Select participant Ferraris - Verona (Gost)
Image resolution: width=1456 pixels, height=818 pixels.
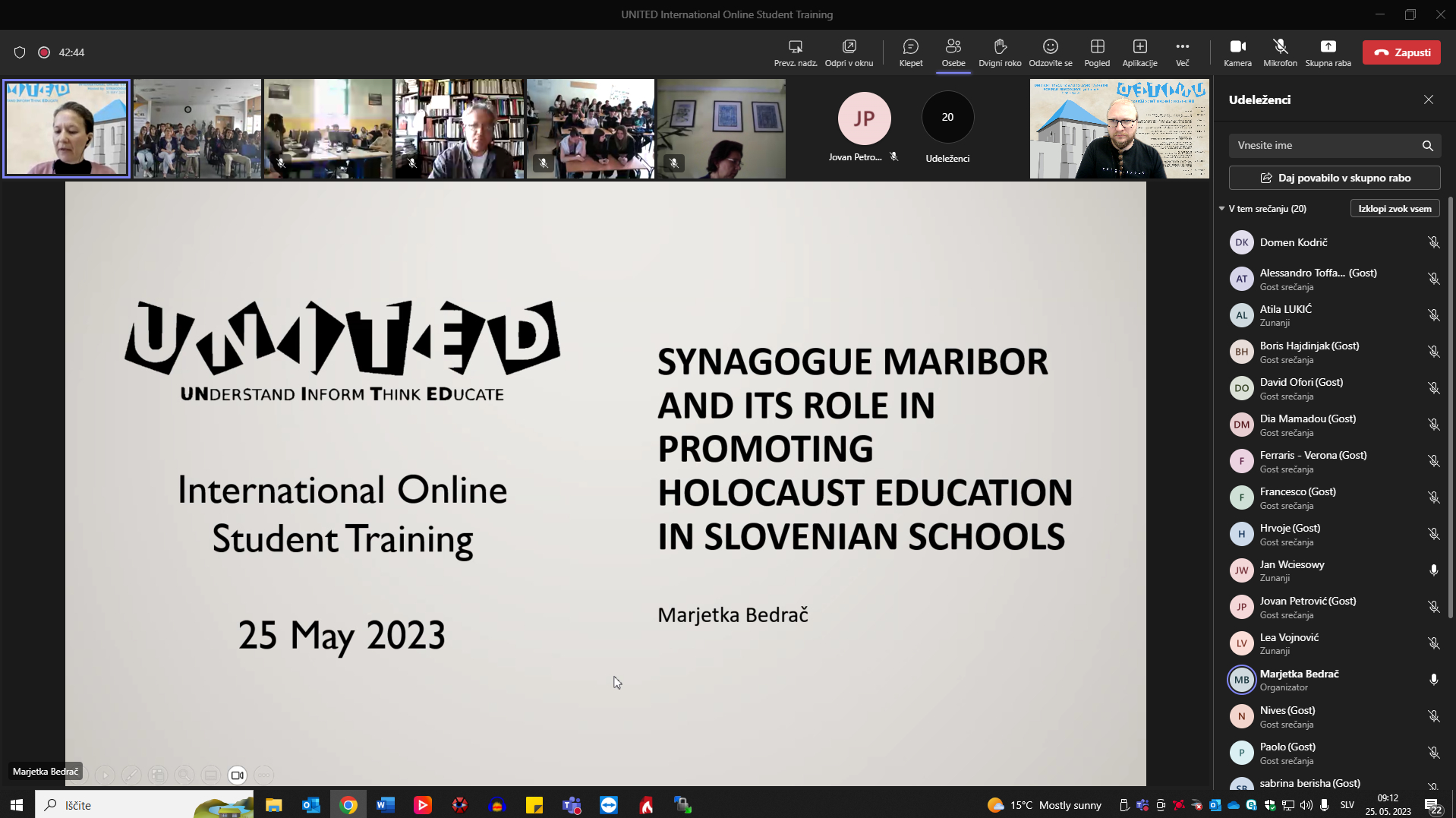[1332, 461]
